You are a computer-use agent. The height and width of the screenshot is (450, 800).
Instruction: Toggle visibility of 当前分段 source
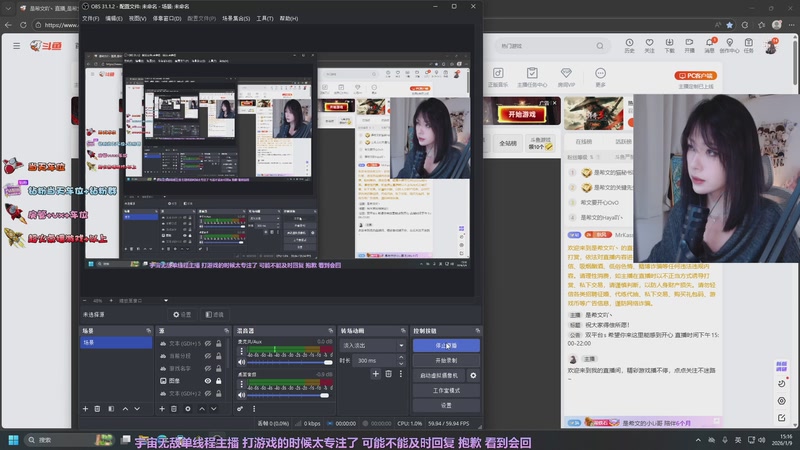[x=208, y=356]
